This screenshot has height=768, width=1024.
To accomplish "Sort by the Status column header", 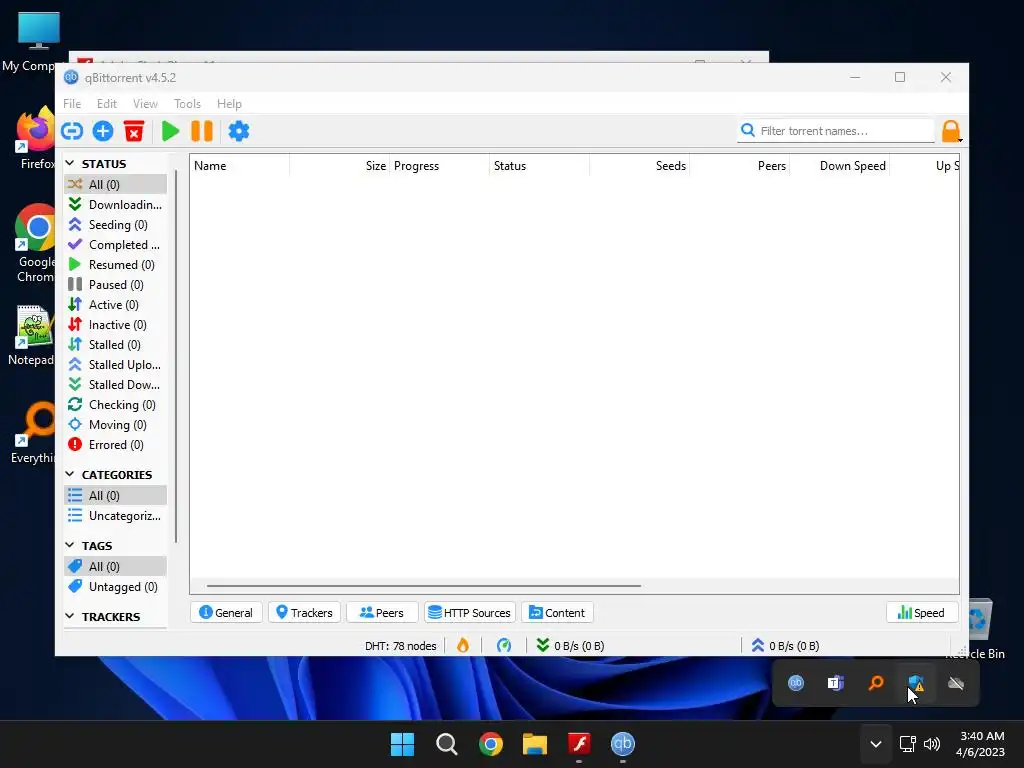I will pos(539,166).
